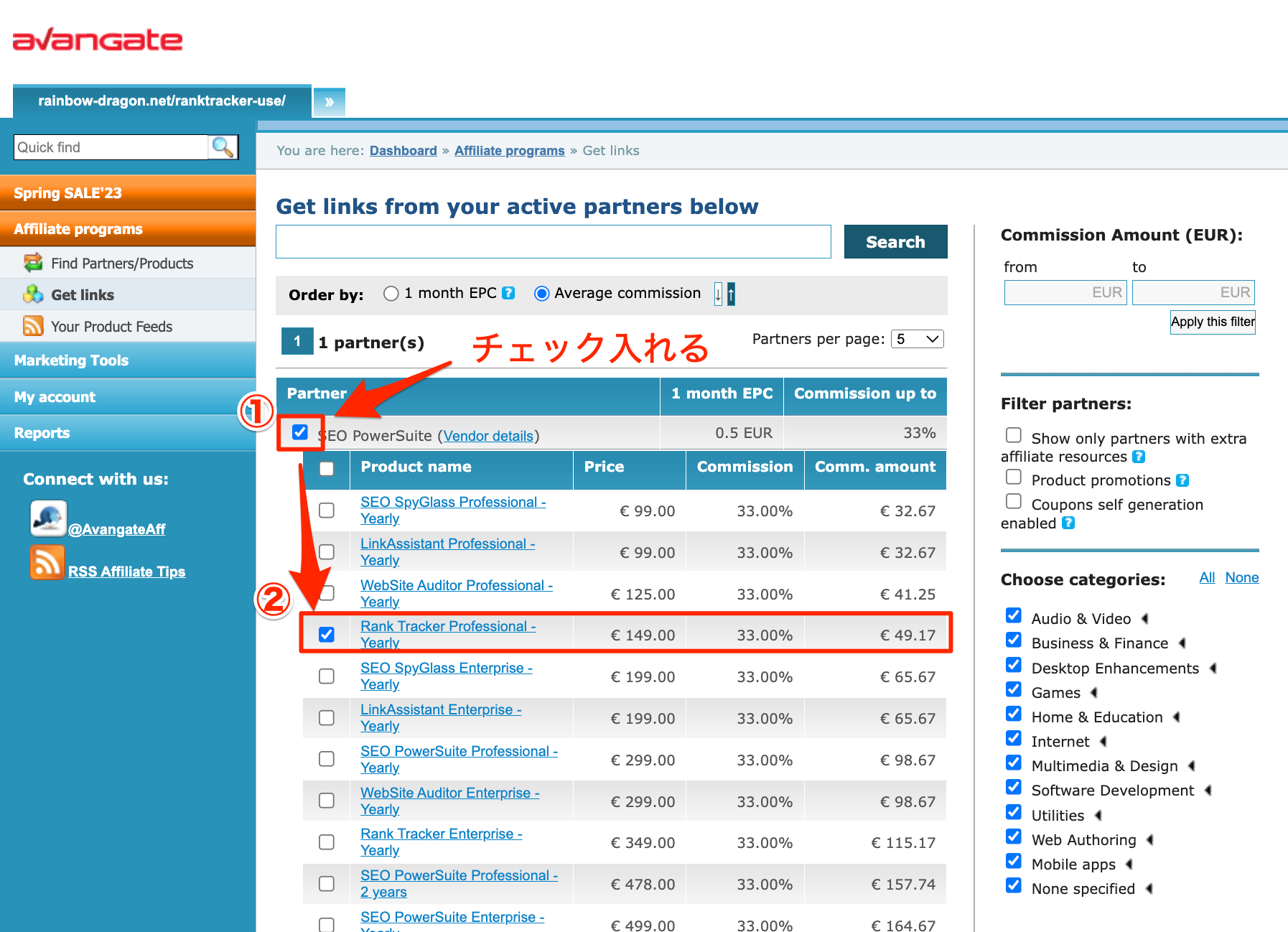Screen dimensions: 1288x932
Task: Select the rainbow-dragon.net/ranktracker-use/ tab
Action: click(x=162, y=101)
